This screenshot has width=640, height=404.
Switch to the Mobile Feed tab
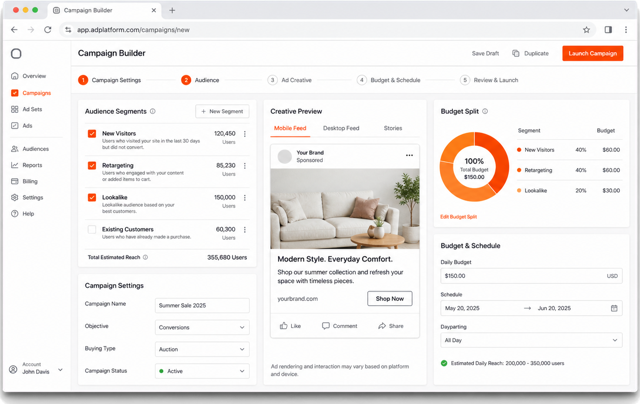coord(290,128)
